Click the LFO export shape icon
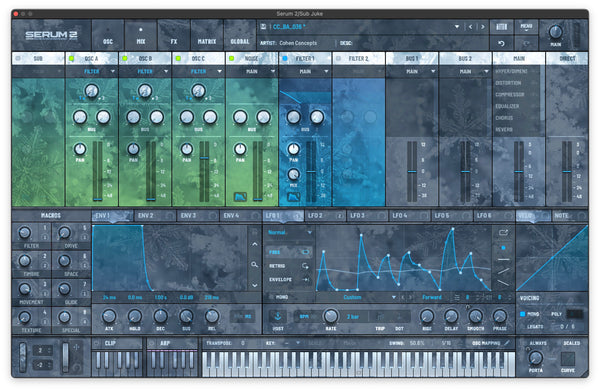Image resolution: width=600 pixels, height=391 pixels. click(503, 232)
